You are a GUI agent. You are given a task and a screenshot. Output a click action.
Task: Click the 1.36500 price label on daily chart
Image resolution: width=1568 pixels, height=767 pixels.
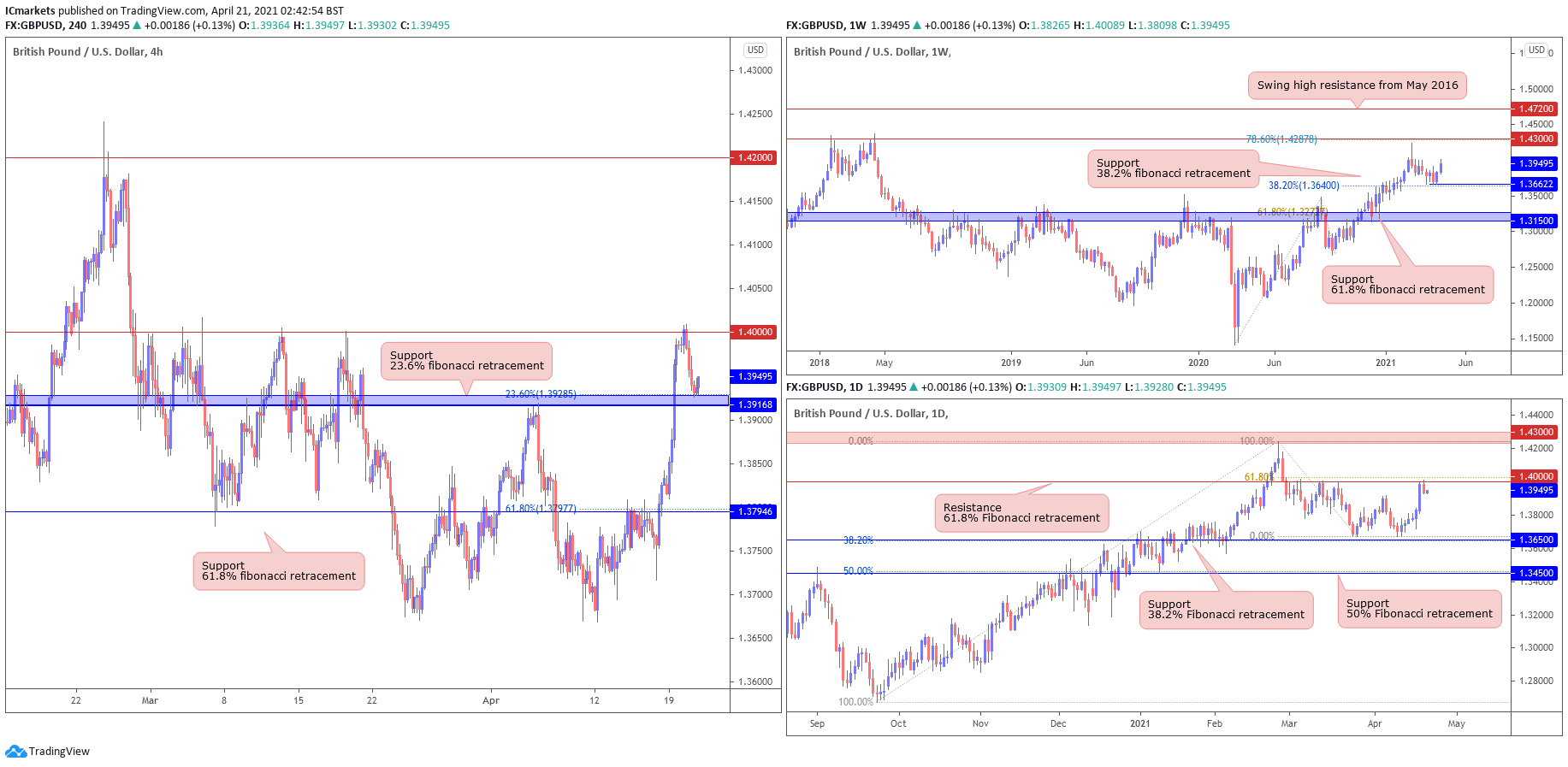click(x=1535, y=540)
